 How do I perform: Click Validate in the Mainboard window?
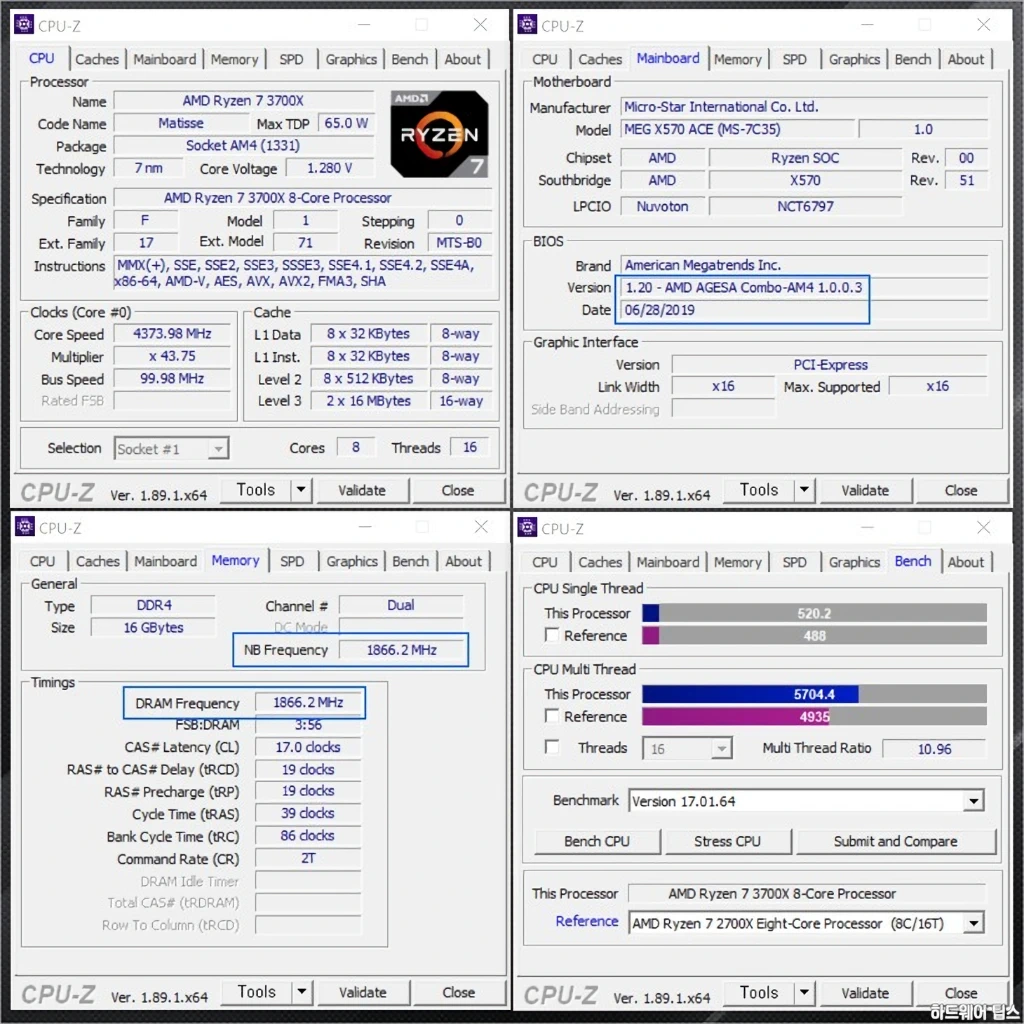tap(865, 490)
